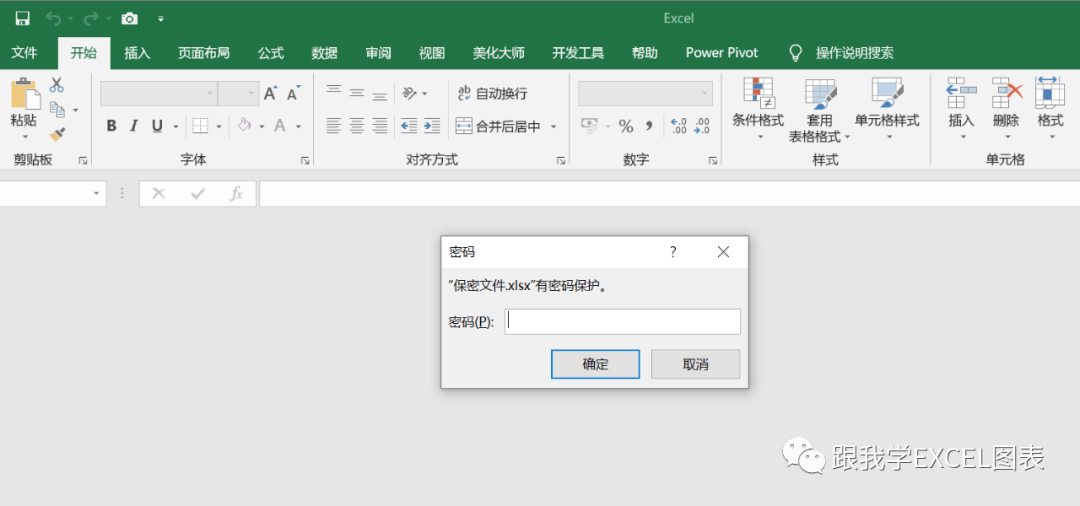The width and height of the screenshot is (1080, 506).
Task: Open the font name combo box
Action: [158, 94]
